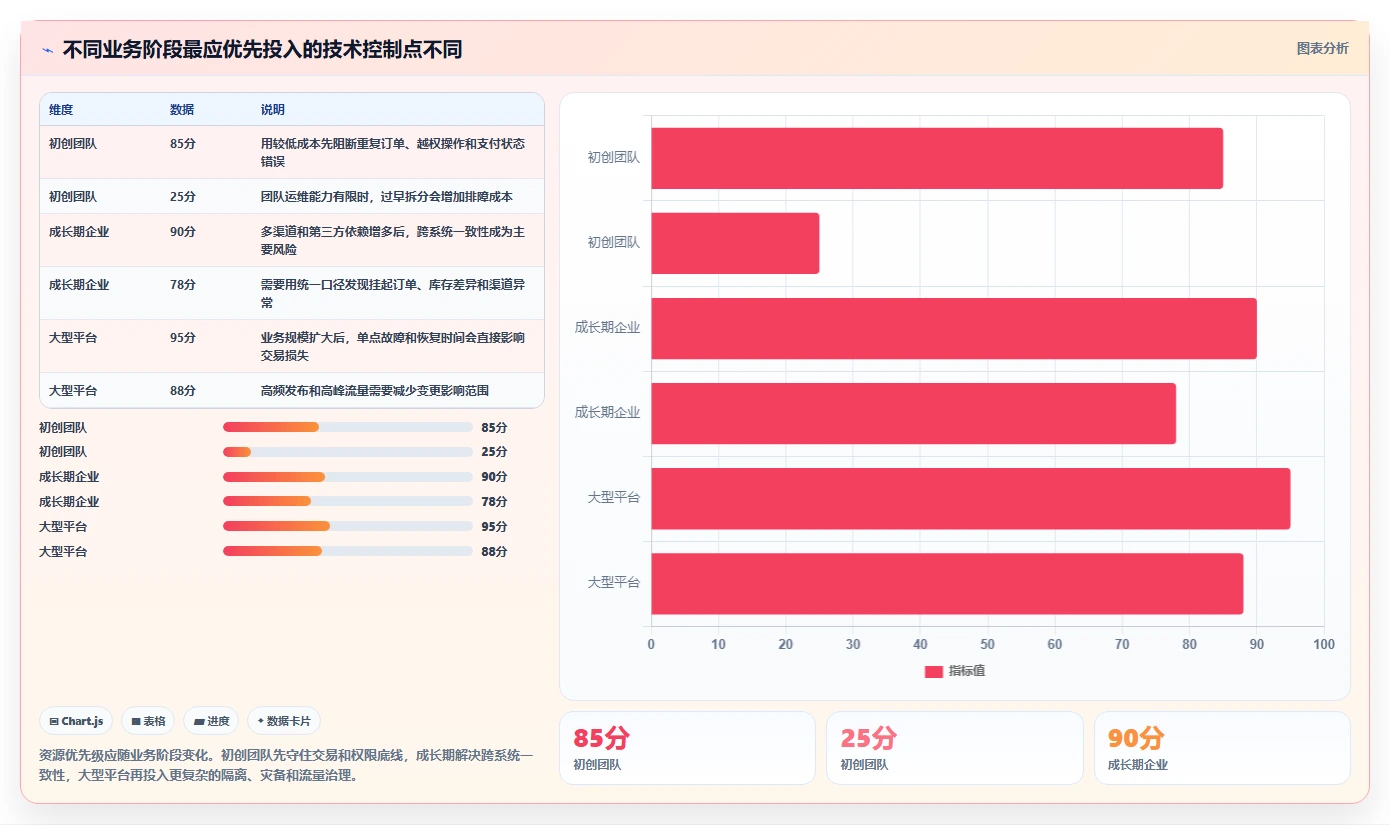1390x825 pixels.
Task: Open the 25分 初创团队 data card
Action: (955, 748)
